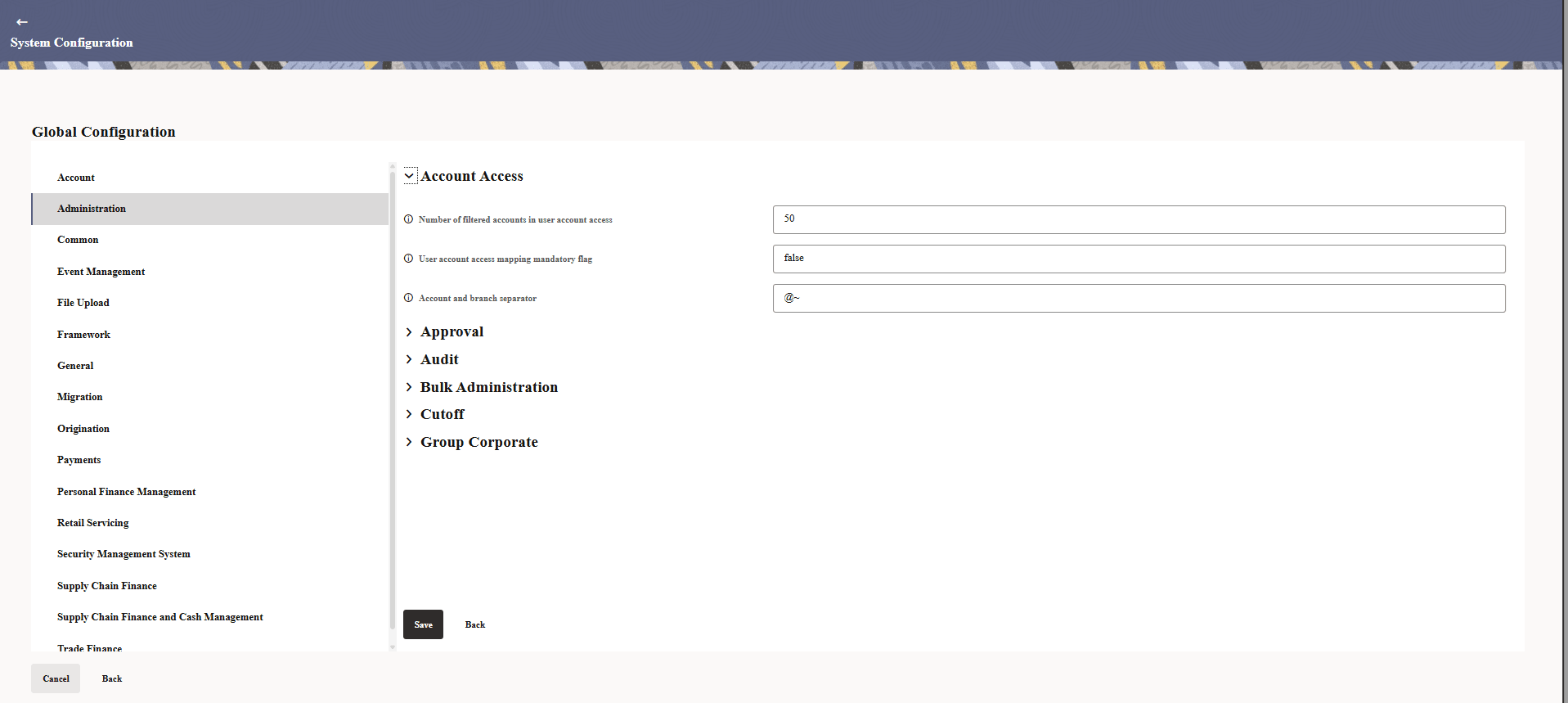The image size is (1568, 703).
Task: Expand the Approval section
Action: click(409, 331)
